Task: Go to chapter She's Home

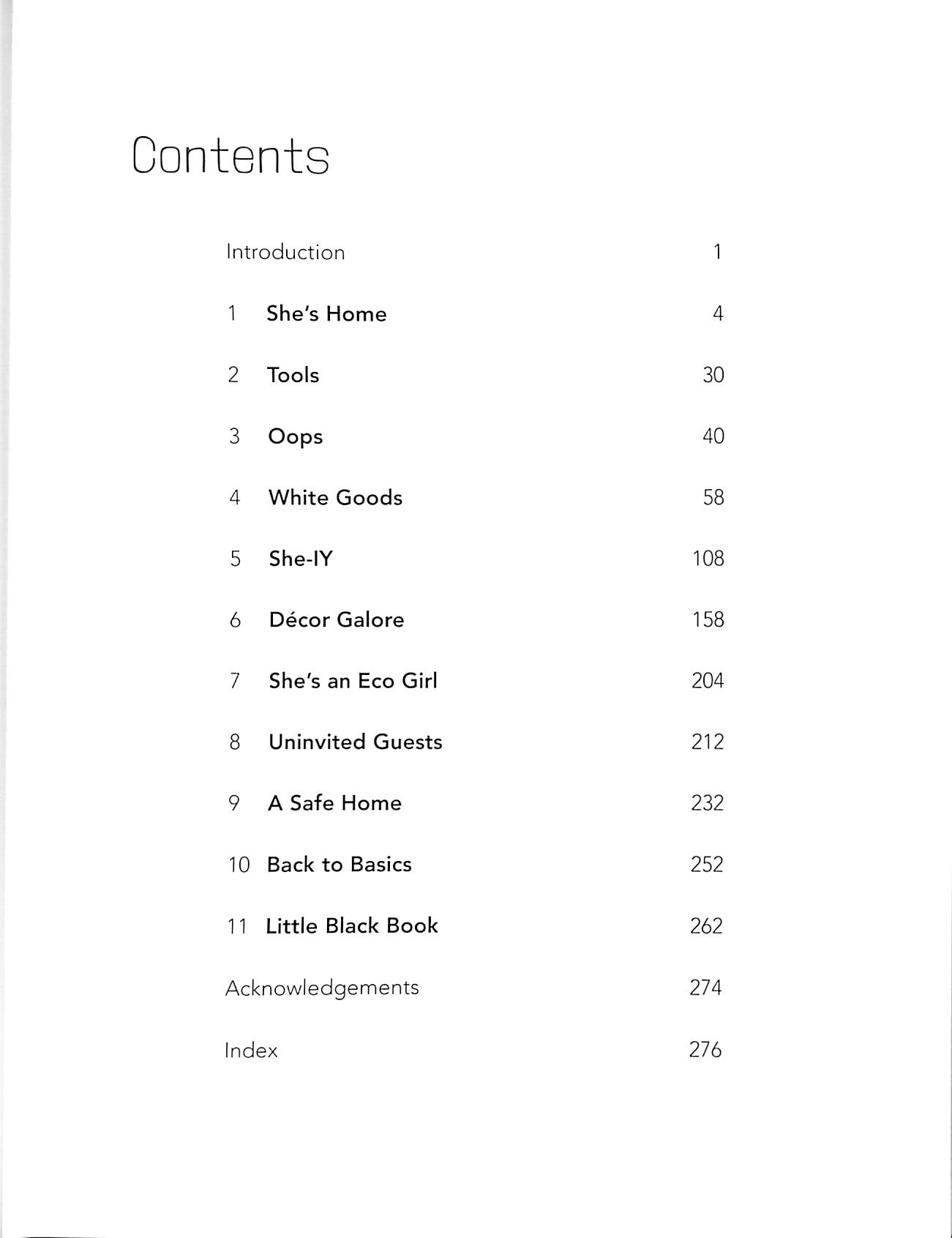Action: click(x=326, y=314)
